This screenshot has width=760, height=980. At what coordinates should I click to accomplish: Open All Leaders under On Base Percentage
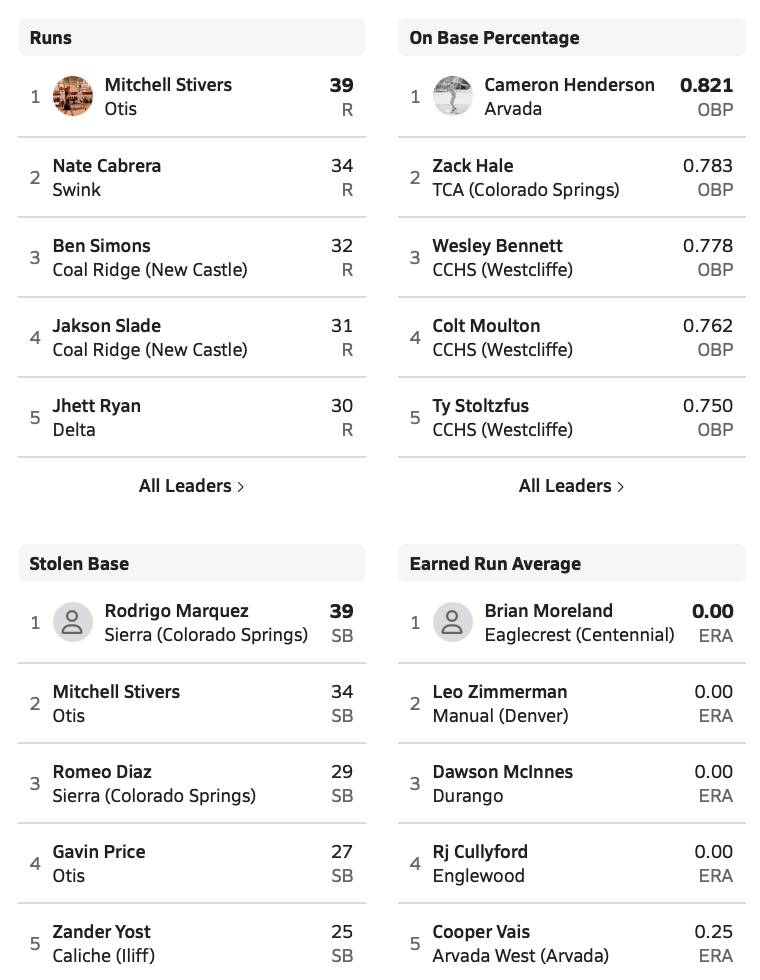(571, 486)
